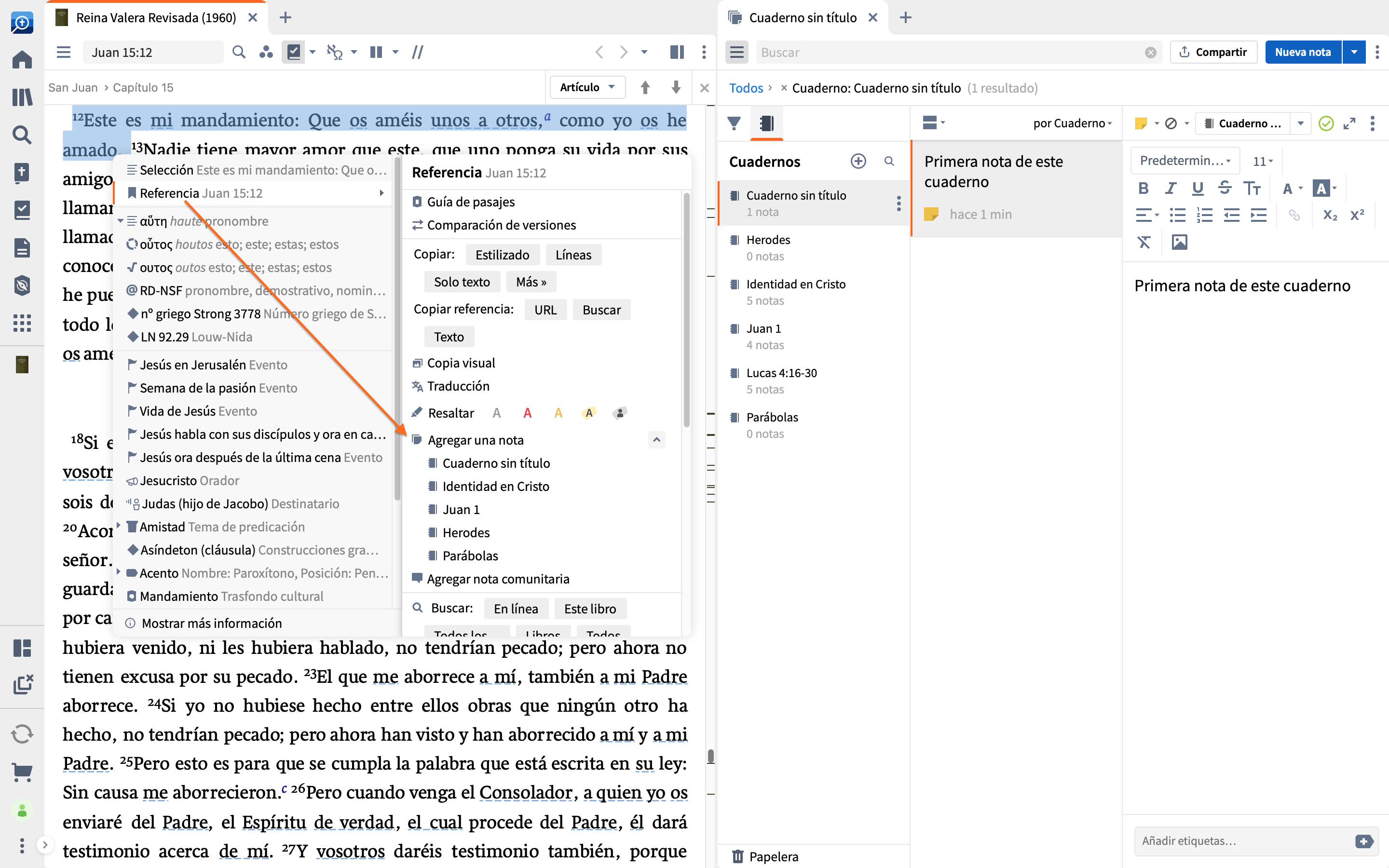Apply strikethrough formatting

tap(1225, 188)
